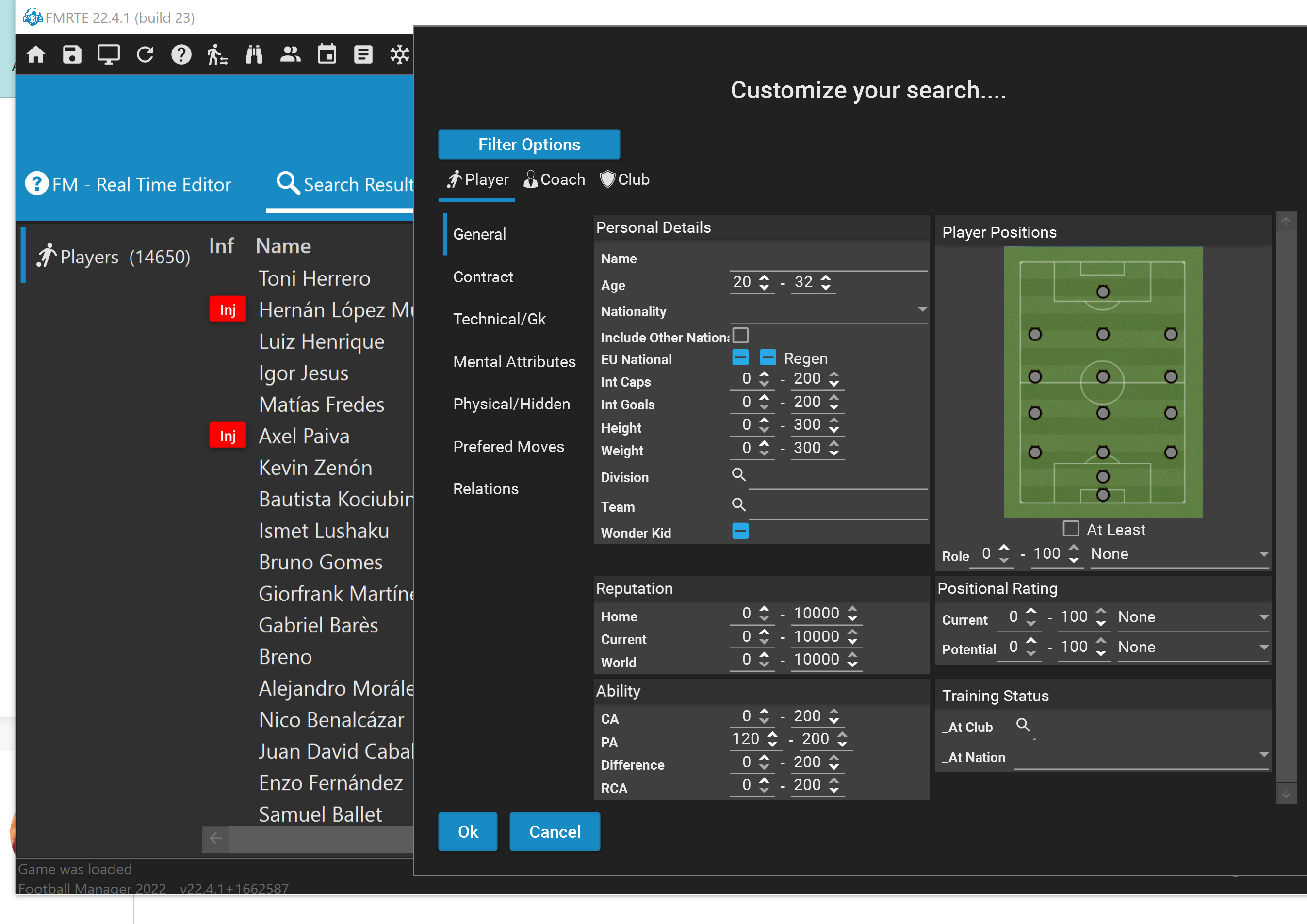Toggle the Wonder Kid checkbox
The width and height of the screenshot is (1307, 924).
pos(740,532)
